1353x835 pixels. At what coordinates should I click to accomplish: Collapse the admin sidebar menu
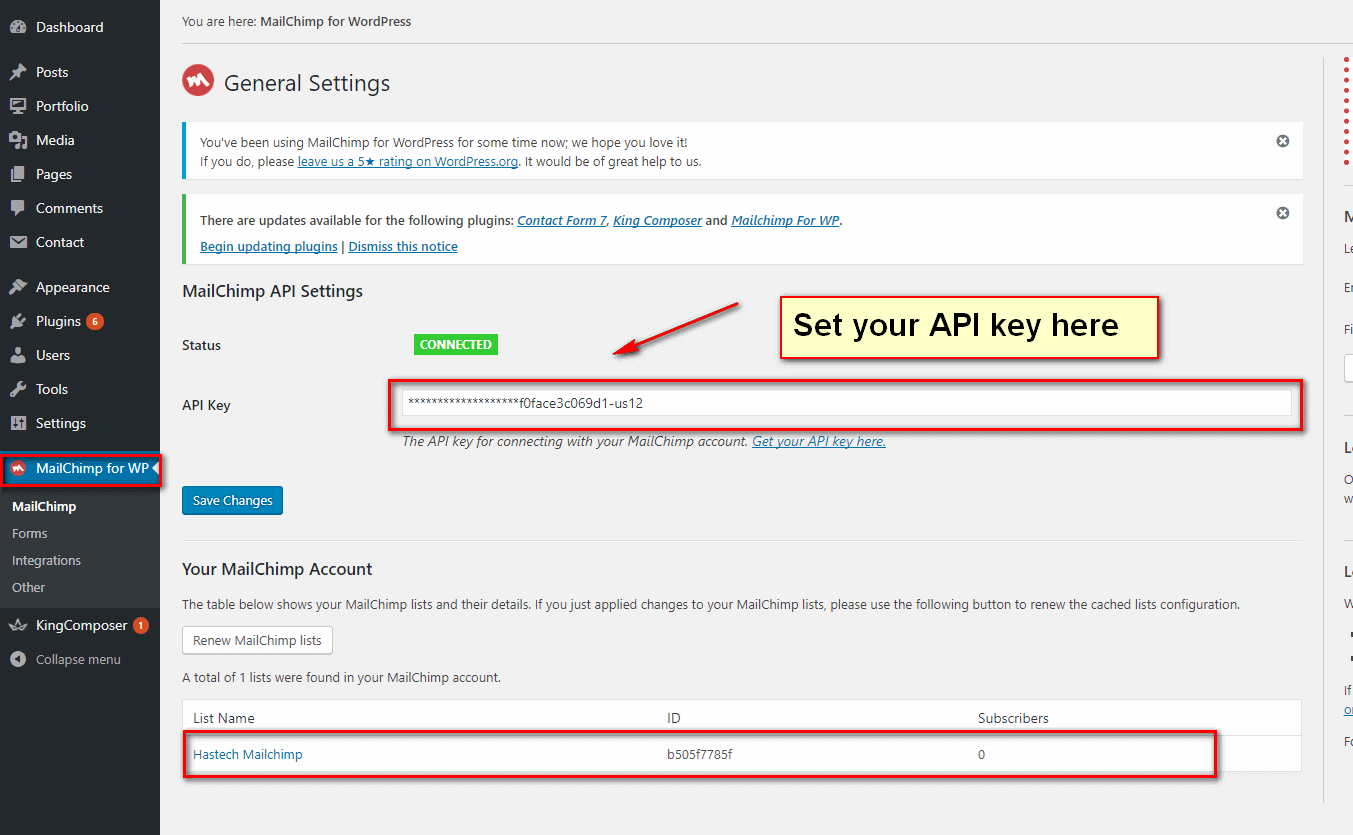(80, 659)
